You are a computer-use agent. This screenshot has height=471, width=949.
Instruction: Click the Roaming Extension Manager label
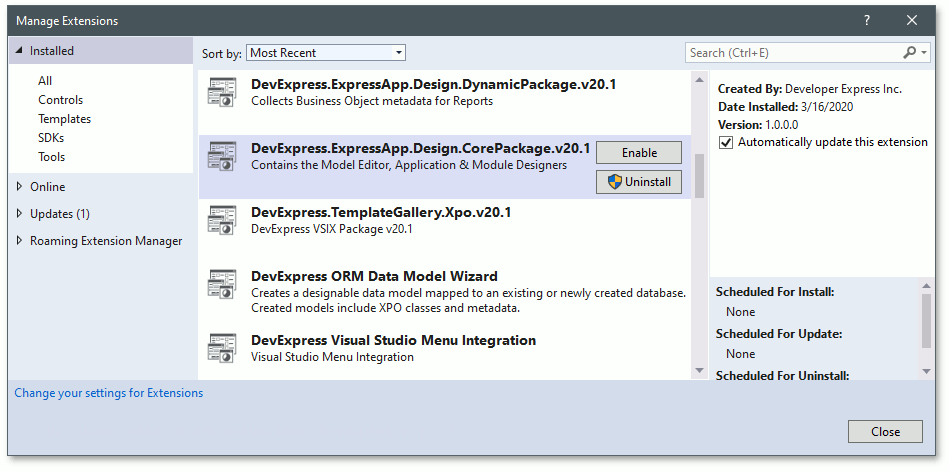click(x=106, y=241)
